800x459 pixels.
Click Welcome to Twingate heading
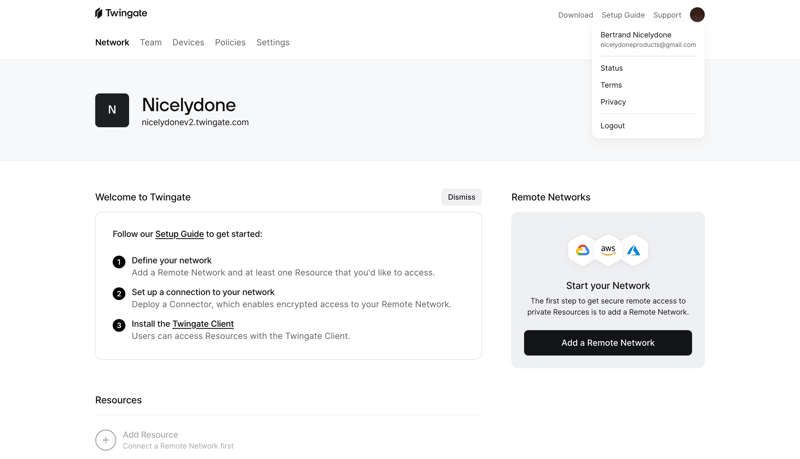click(143, 197)
